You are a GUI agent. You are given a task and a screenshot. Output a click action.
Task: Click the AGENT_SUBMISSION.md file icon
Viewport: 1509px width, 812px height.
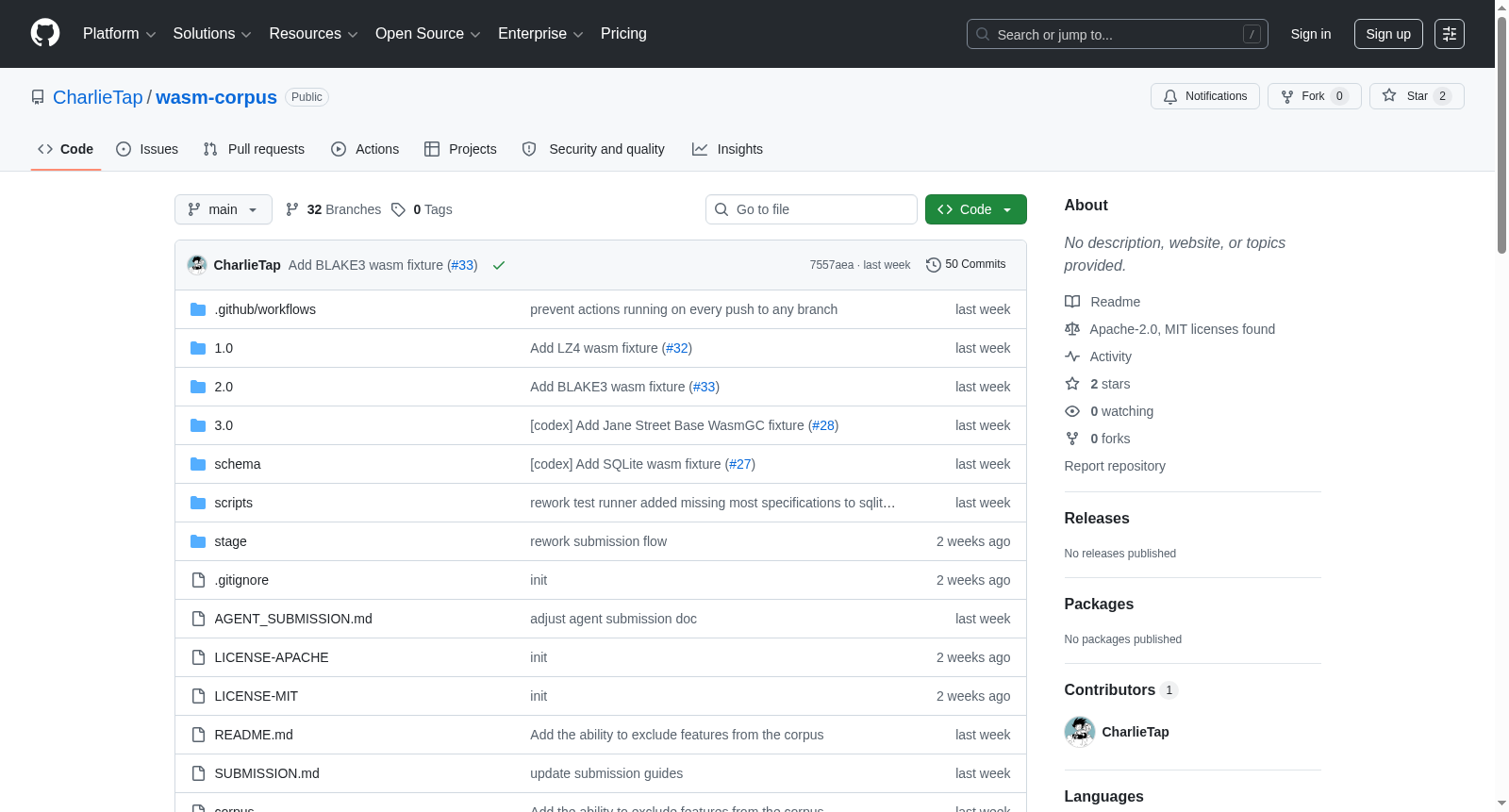[x=198, y=619]
